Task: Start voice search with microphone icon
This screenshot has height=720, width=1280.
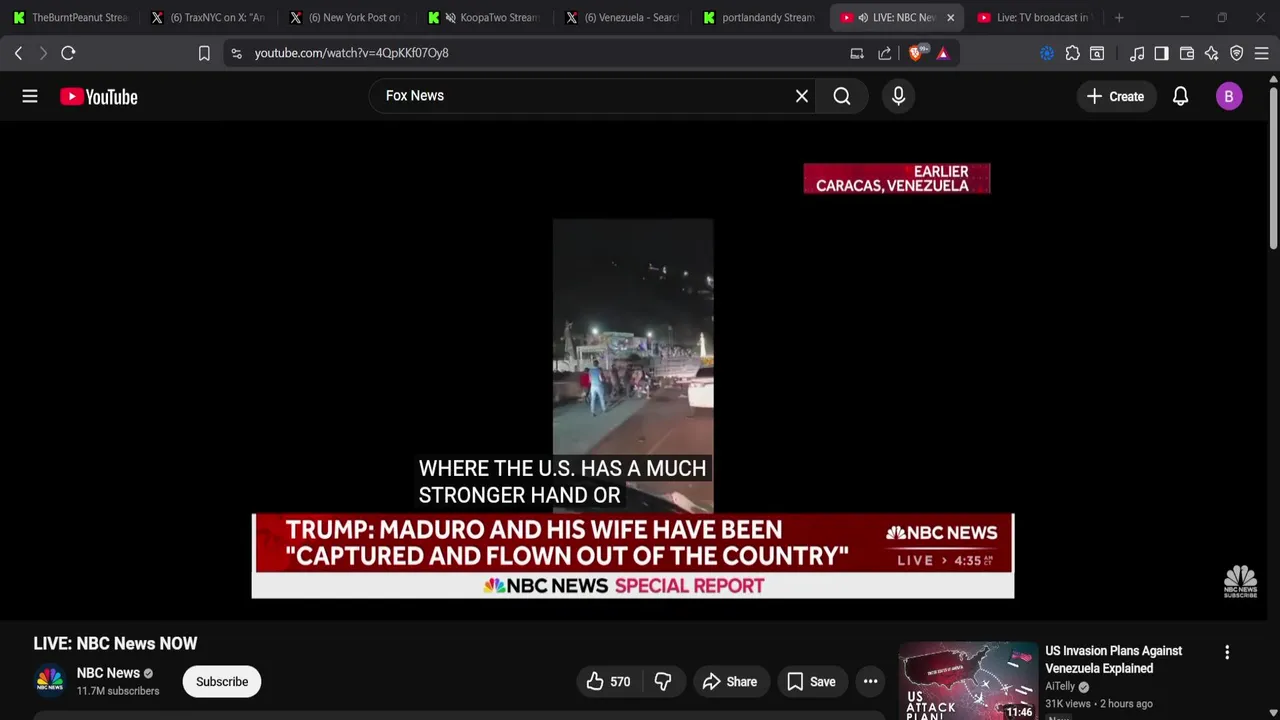Action: pos(898,96)
